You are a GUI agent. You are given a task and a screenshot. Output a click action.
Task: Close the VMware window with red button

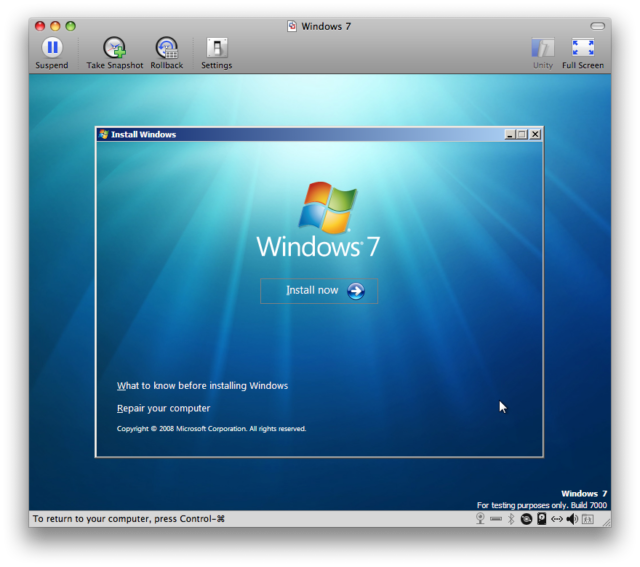(40, 26)
